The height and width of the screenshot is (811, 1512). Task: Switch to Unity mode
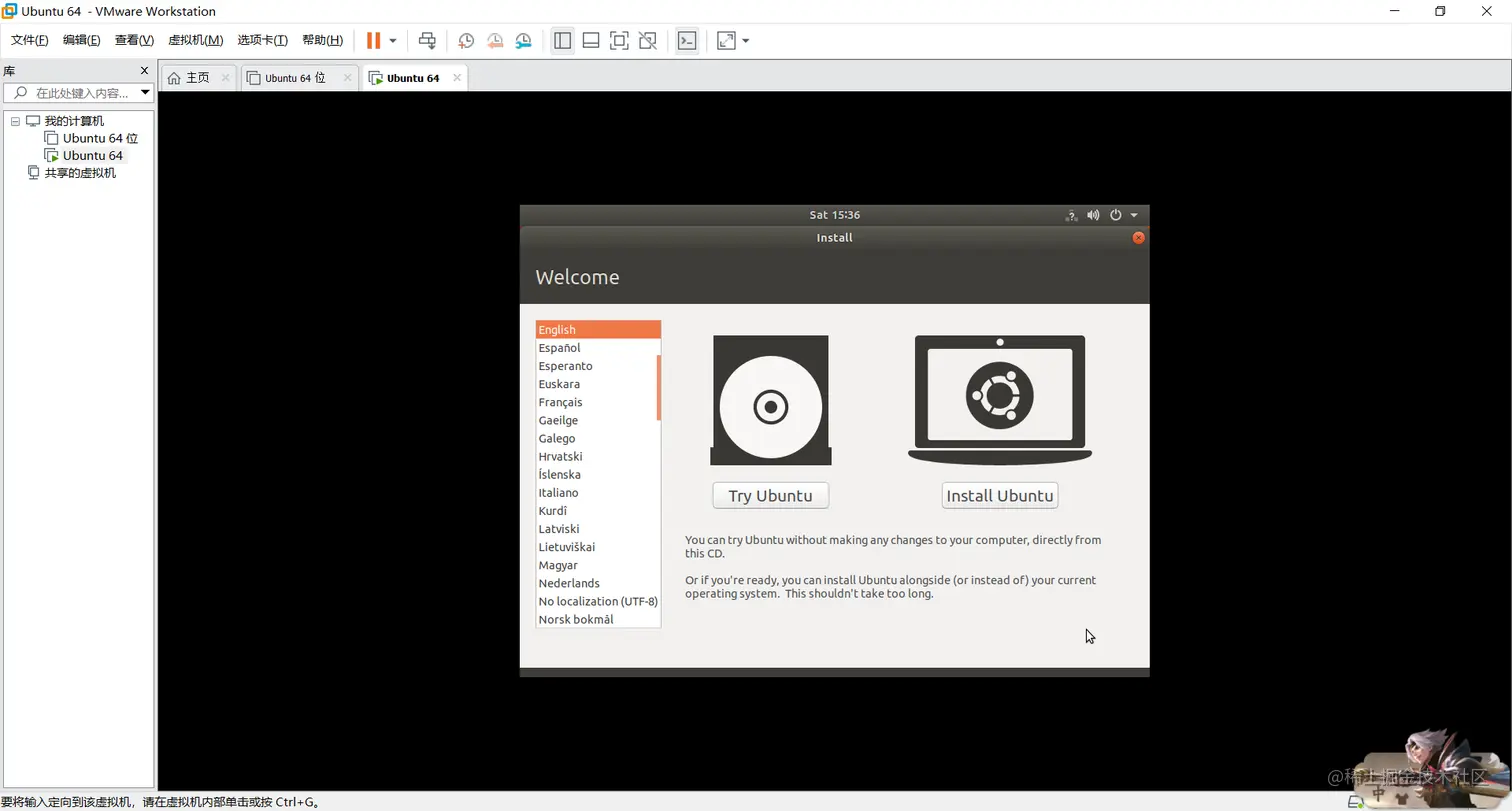coord(648,41)
